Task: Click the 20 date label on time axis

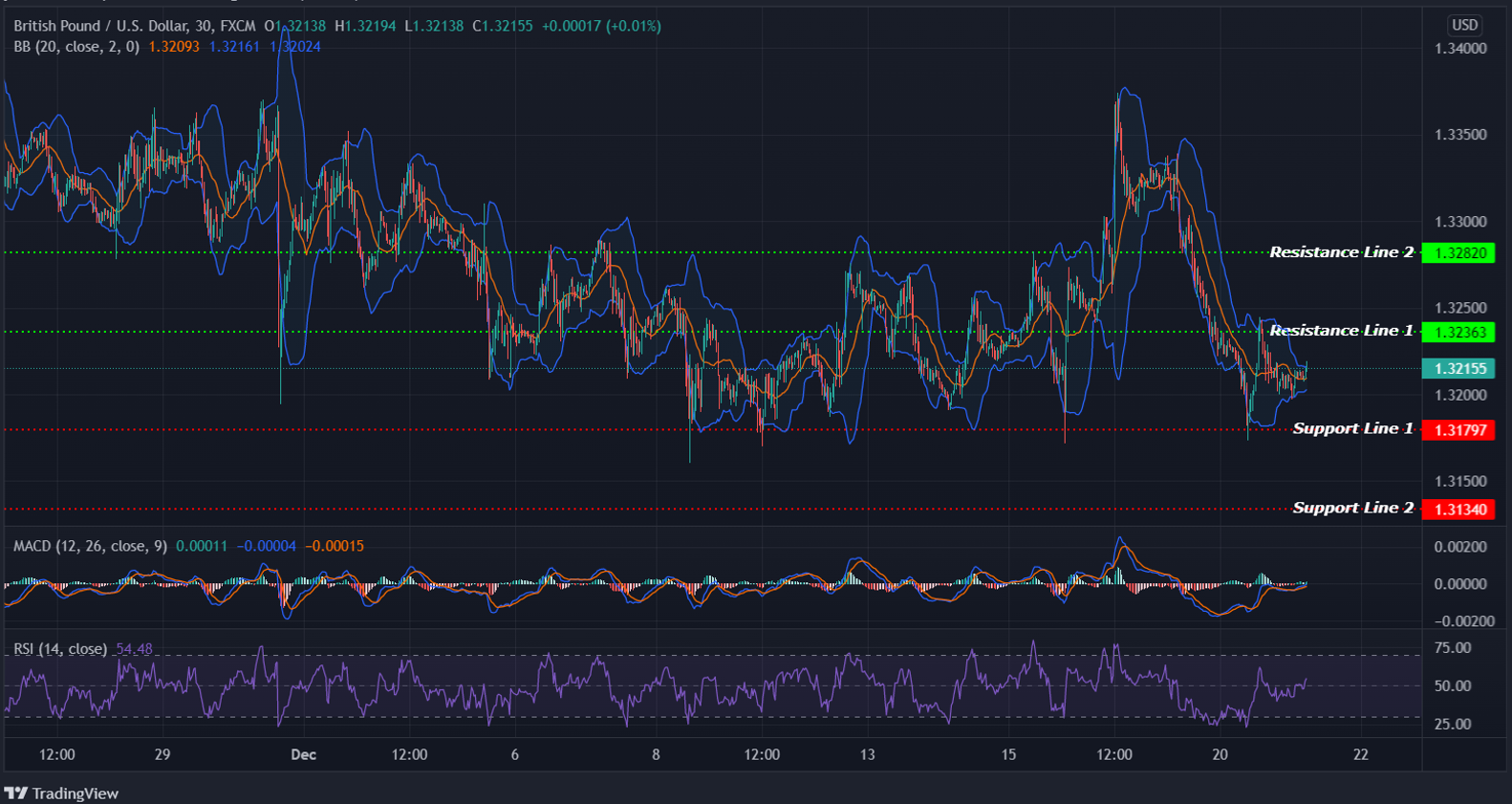Action: [1220, 754]
